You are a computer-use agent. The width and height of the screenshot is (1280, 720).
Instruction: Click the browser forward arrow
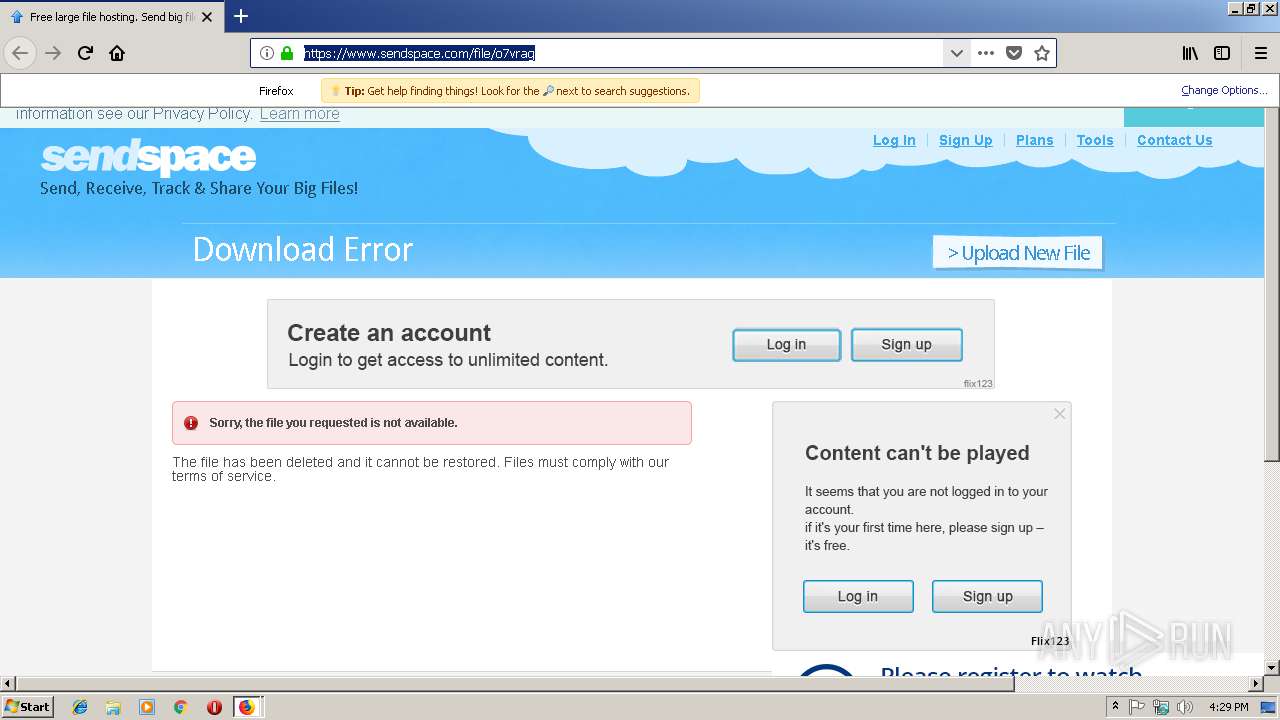(53, 53)
